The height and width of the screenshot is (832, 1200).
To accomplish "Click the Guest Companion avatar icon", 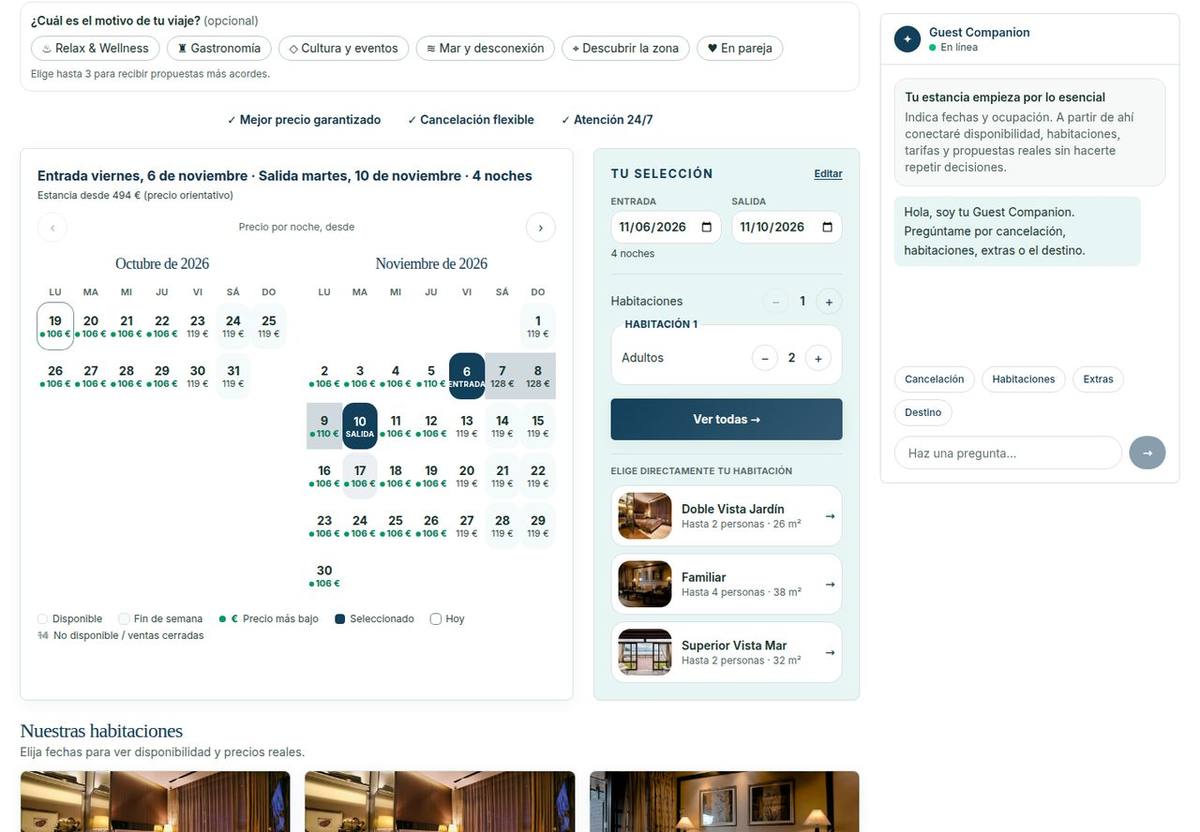I will (x=907, y=39).
